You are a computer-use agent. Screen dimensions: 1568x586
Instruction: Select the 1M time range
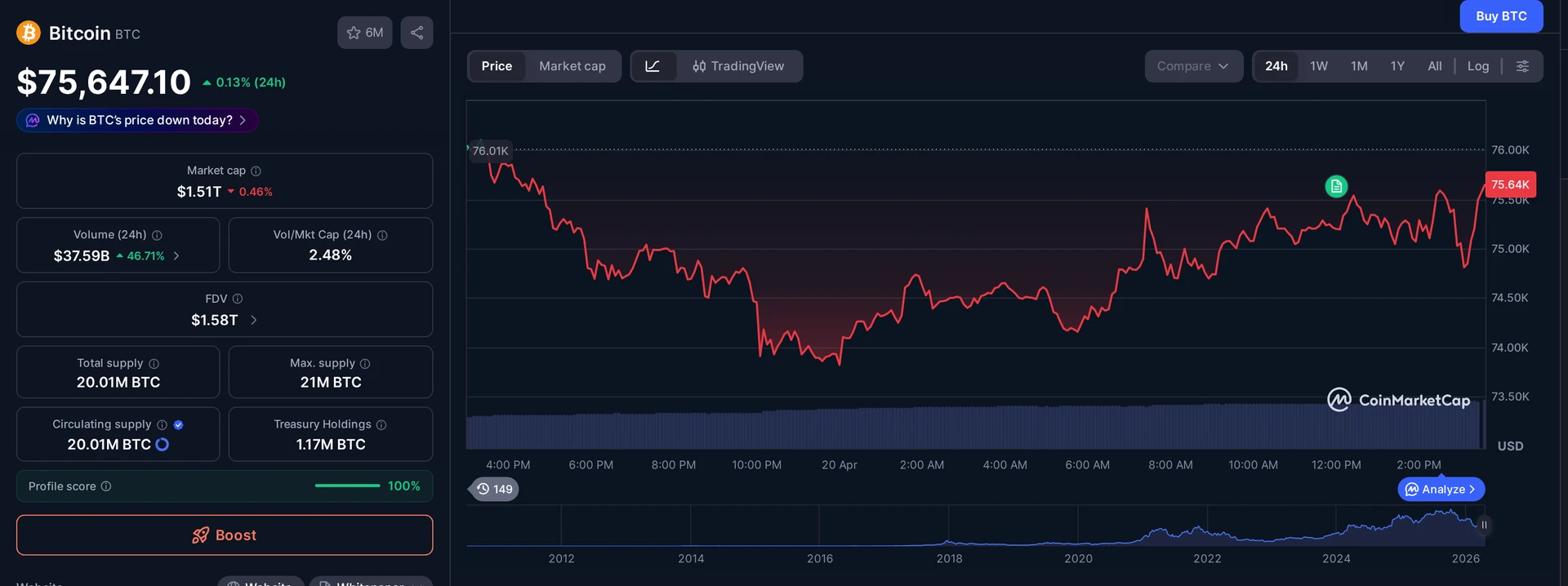(1359, 66)
